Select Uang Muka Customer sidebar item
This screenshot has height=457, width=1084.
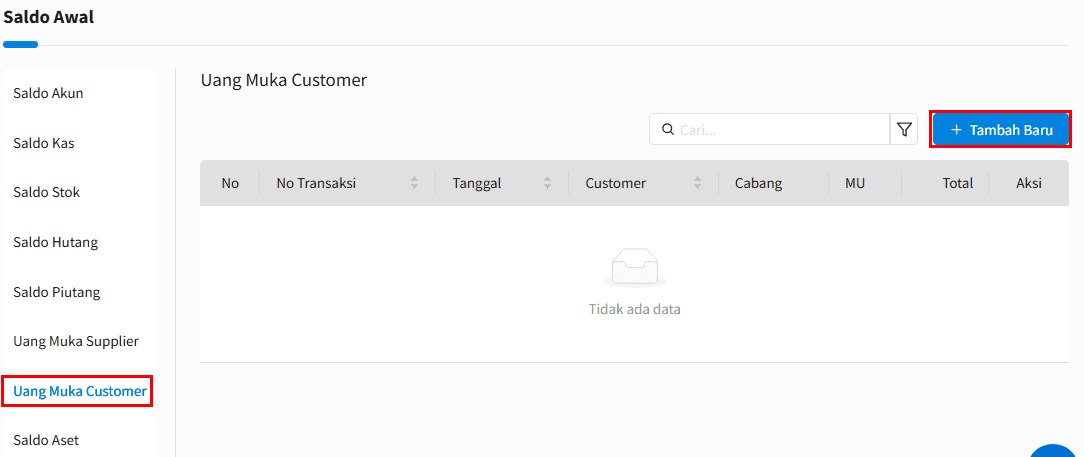point(80,391)
